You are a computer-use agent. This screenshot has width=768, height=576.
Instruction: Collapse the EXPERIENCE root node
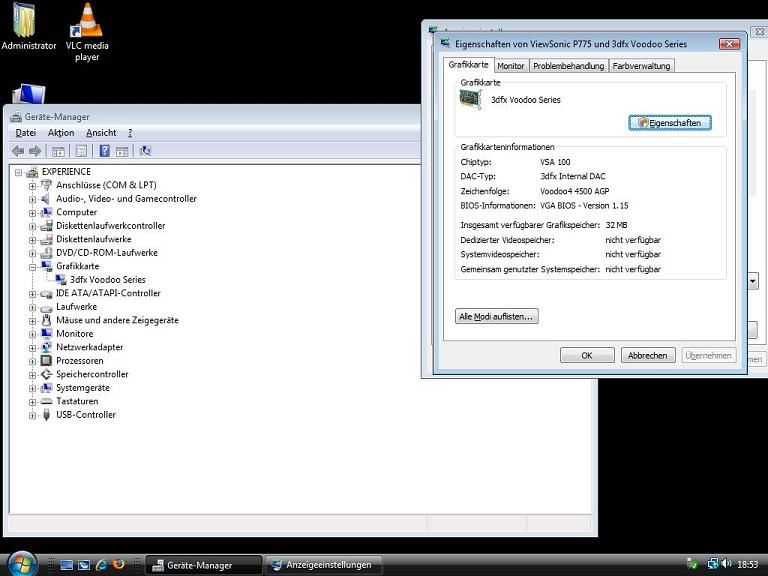coord(19,172)
